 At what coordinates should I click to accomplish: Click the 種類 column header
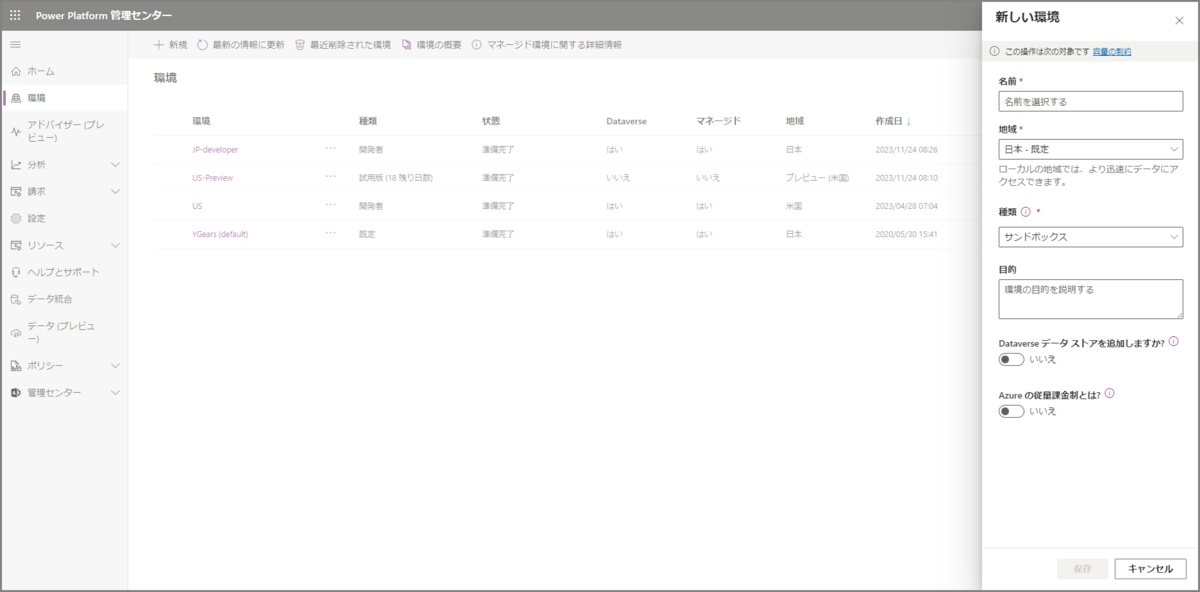coord(368,121)
